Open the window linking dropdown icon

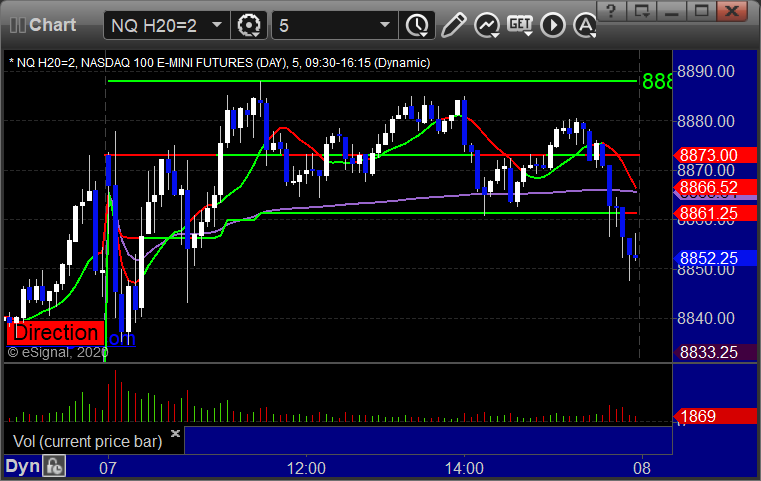coord(641,11)
